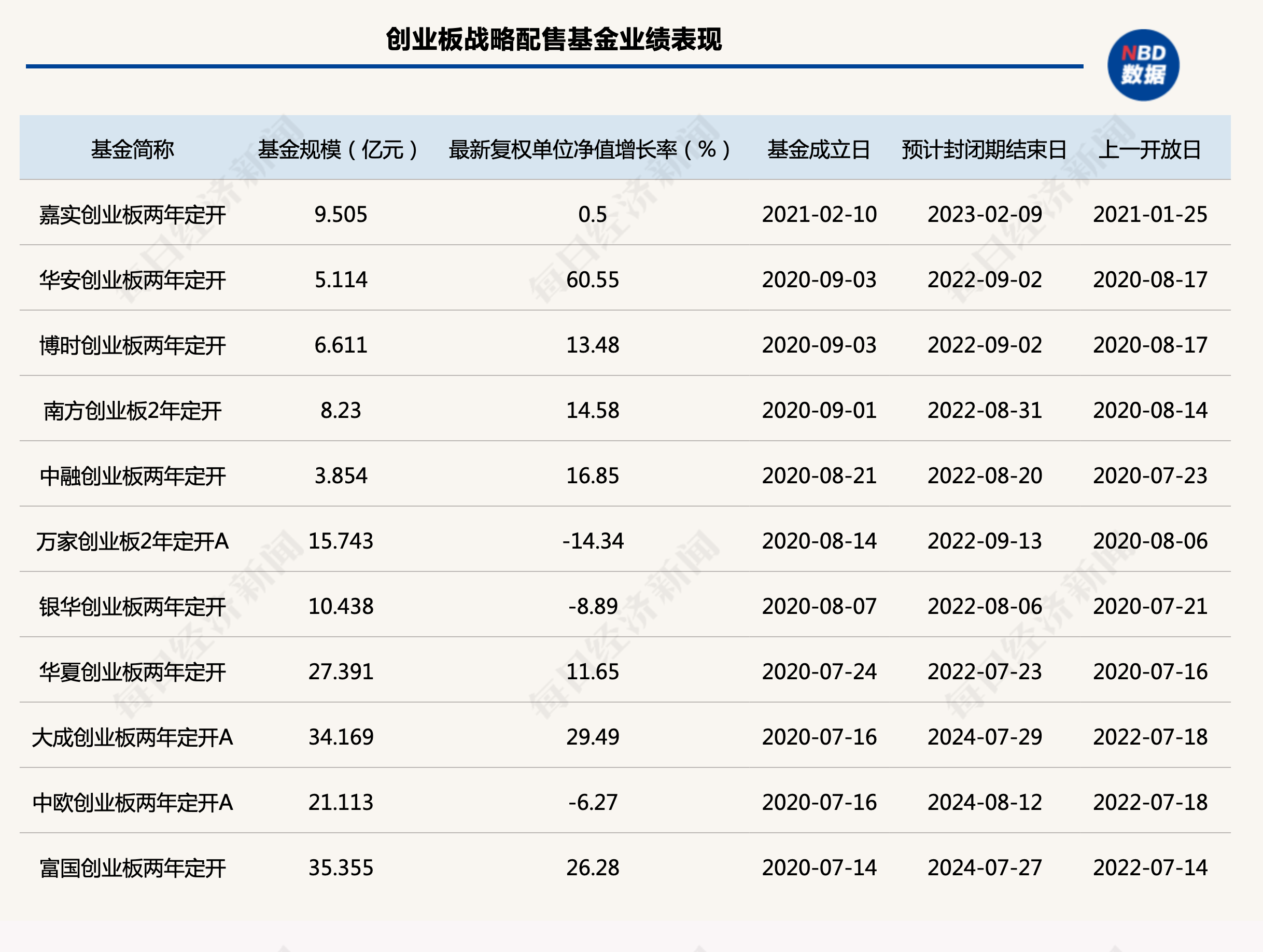Click establishment date 2020-08-21

819,475
